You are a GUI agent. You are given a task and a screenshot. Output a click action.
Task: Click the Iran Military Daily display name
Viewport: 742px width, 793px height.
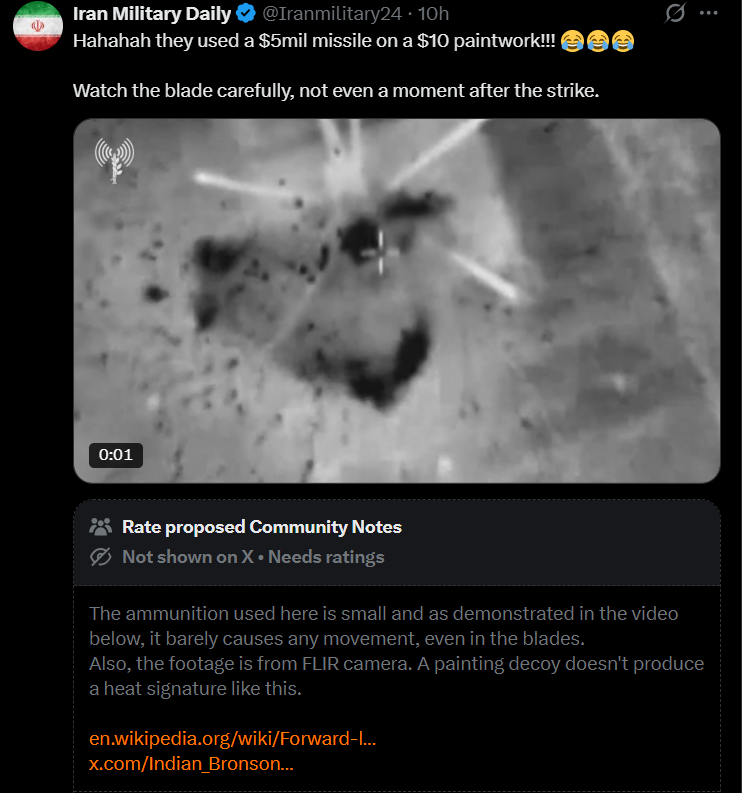(152, 14)
